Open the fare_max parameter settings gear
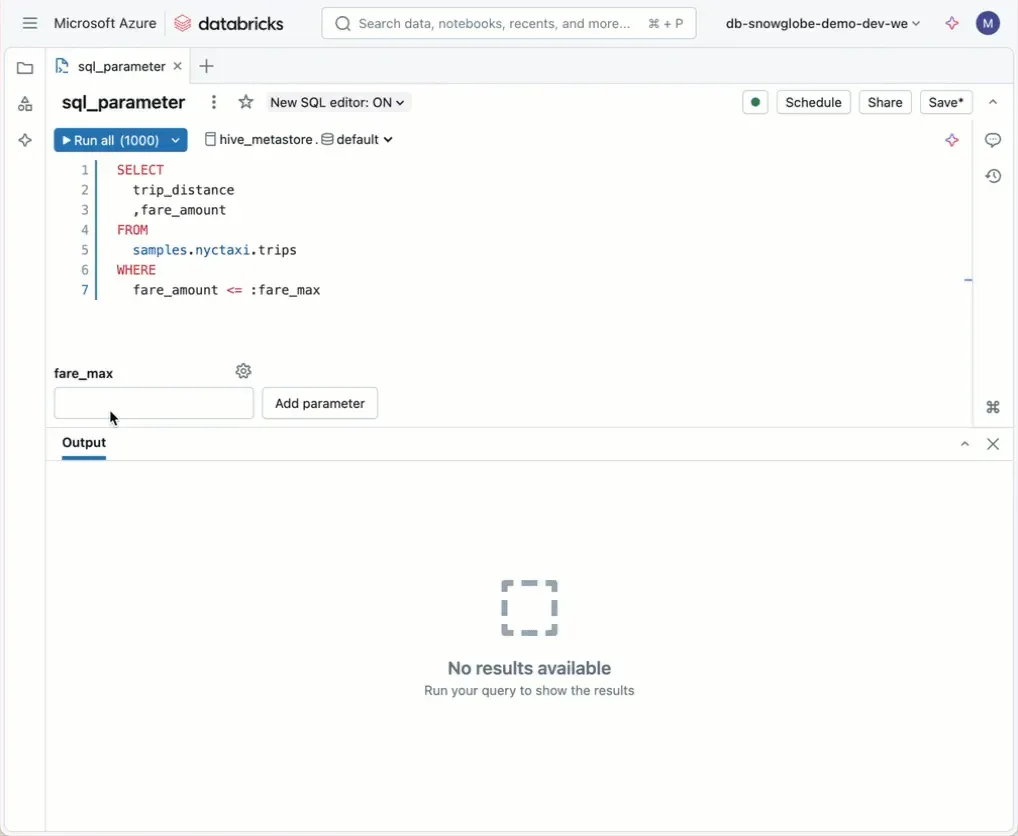Viewport: 1018px width, 836px height. [243, 371]
